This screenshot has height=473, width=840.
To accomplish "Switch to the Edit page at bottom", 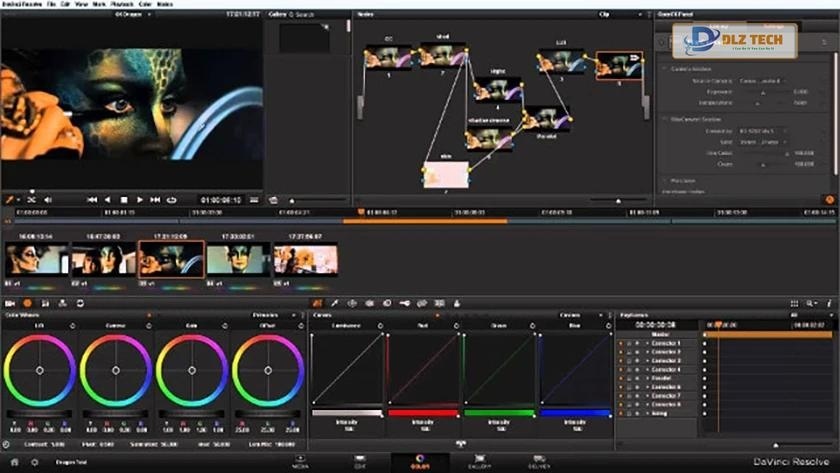I will (x=360, y=462).
